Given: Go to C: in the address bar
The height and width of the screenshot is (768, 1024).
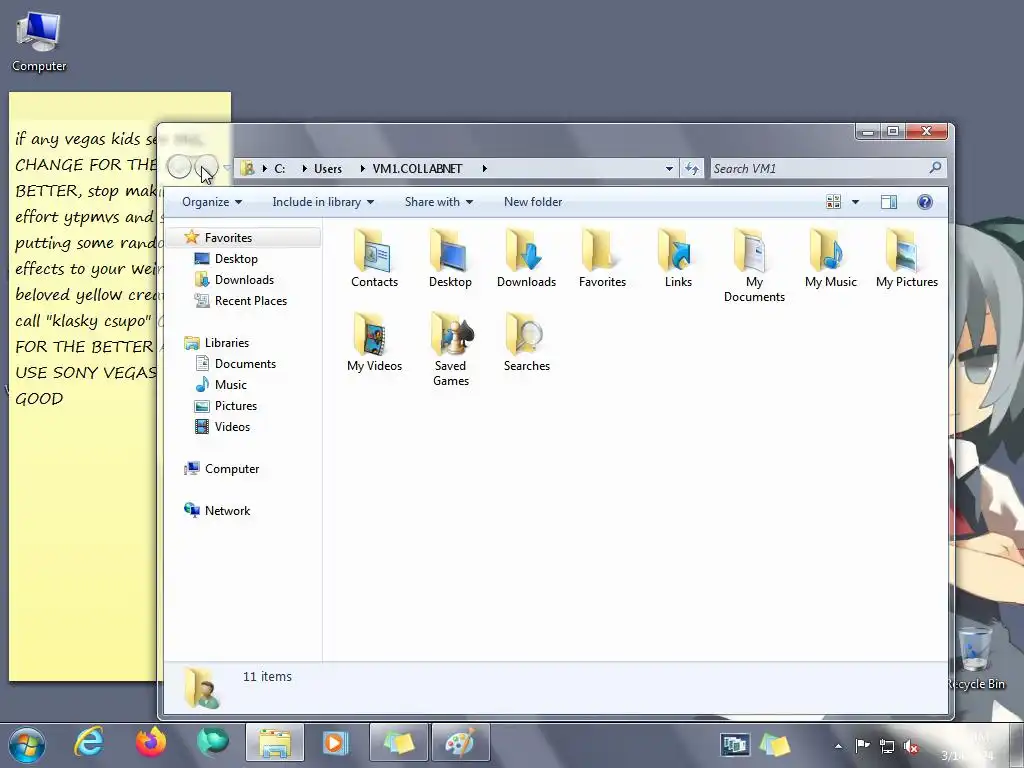Looking at the screenshot, I should [x=280, y=168].
